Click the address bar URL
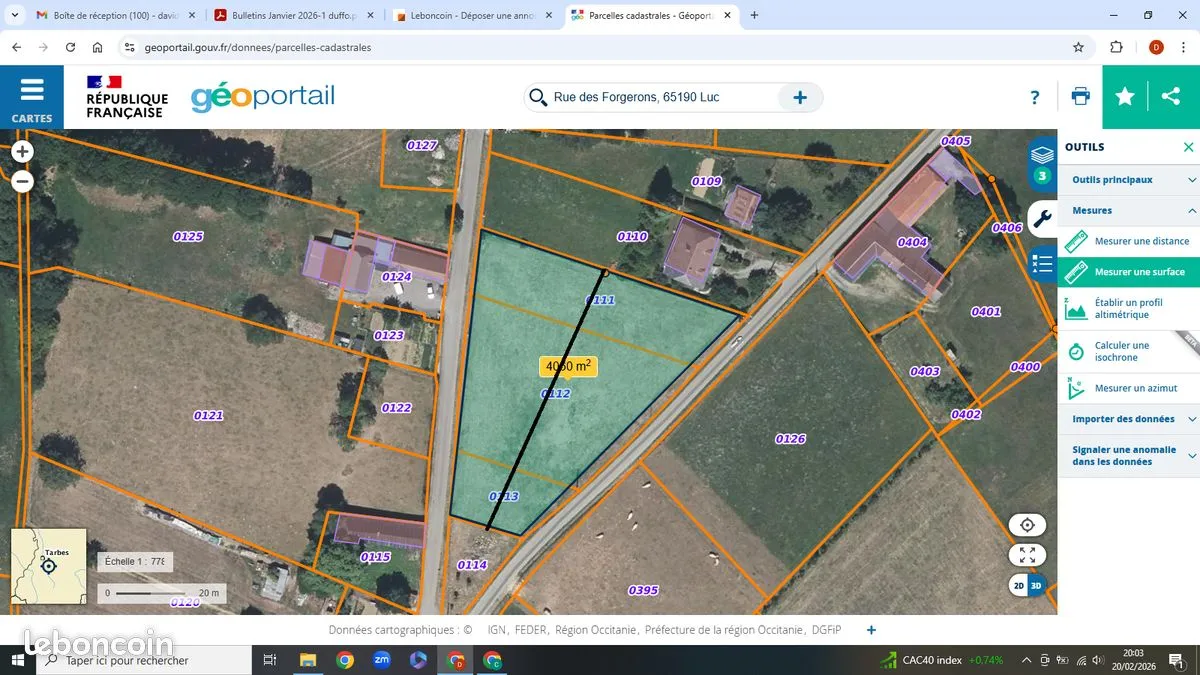The width and height of the screenshot is (1200, 675). (258, 47)
